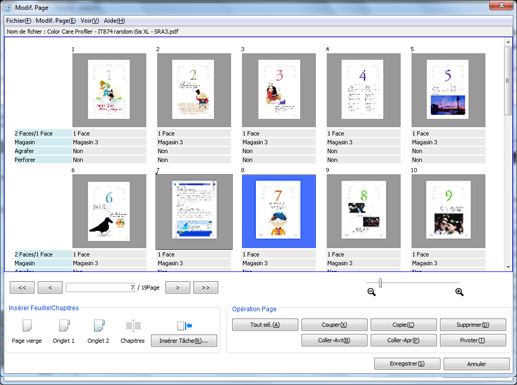Screen dimensions: 517x385
Task: Click the page number input field
Action: [x=100, y=287]
